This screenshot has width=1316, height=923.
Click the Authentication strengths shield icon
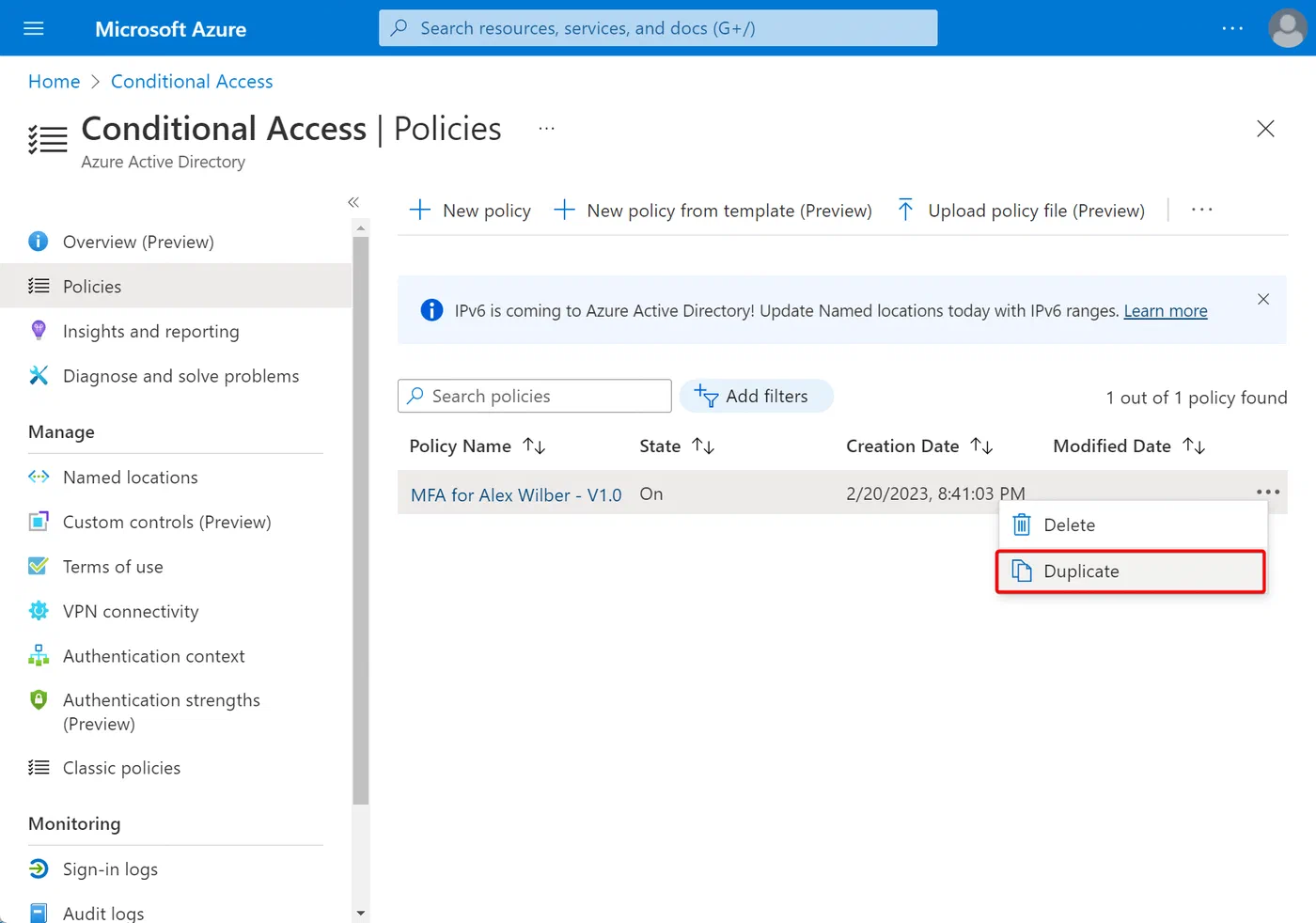pos(39,700)
